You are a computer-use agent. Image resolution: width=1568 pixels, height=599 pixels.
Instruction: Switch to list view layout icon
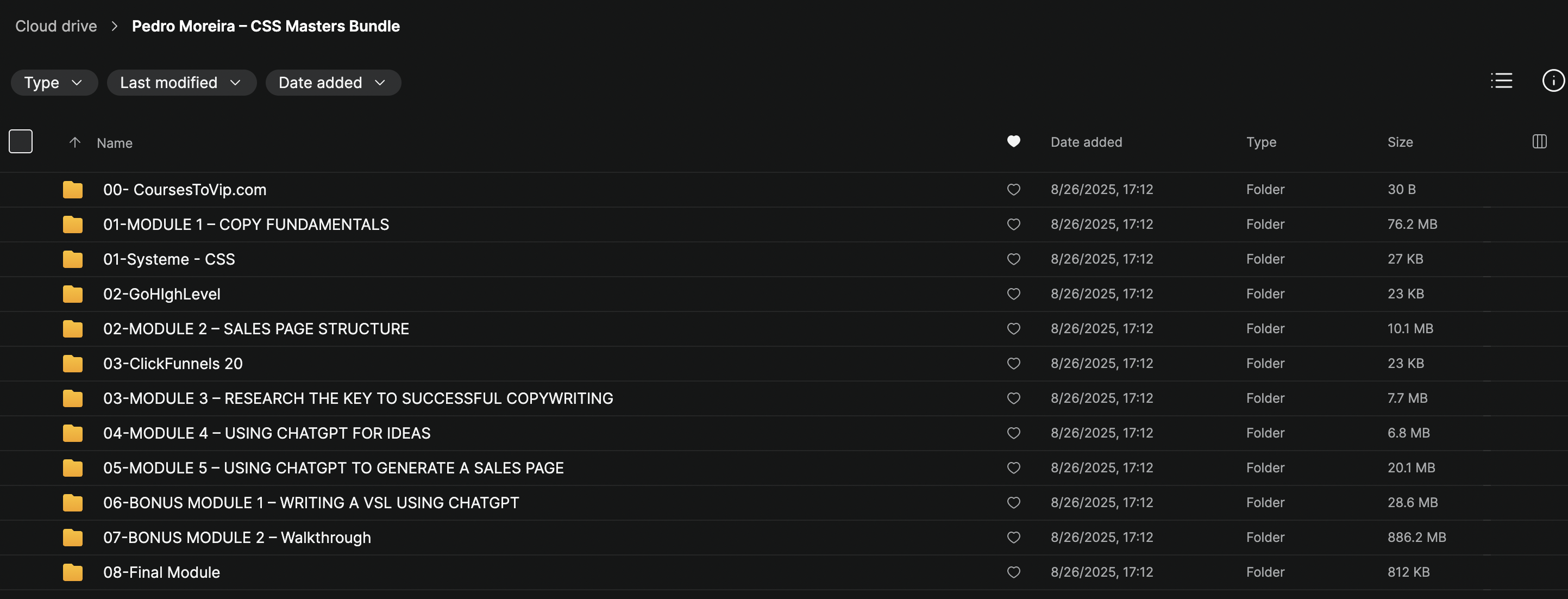click(1501, 81)
